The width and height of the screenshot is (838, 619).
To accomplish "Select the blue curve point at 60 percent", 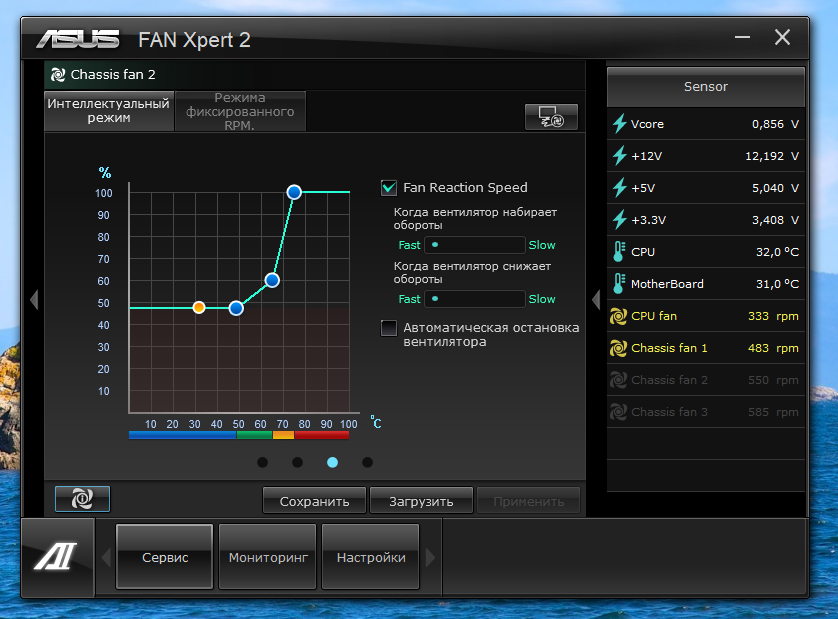I will click(x=272, y=280).
